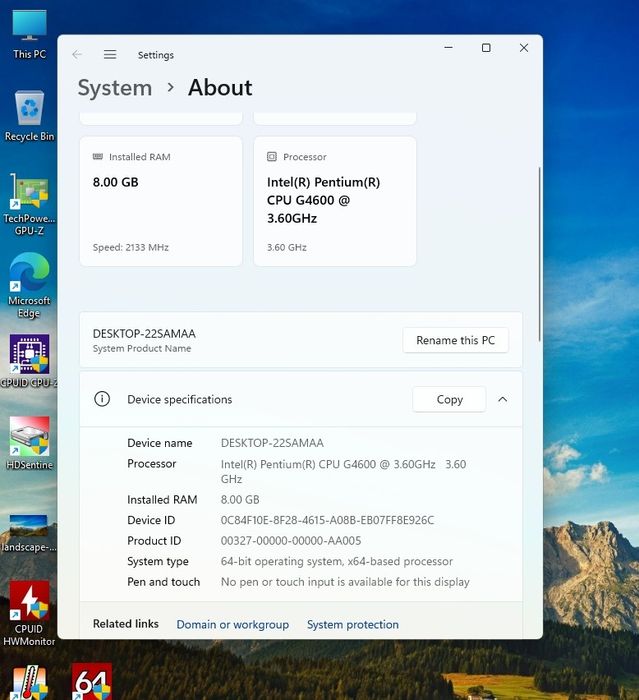Click the Pen and touch value text
The height and width of the screenshot is (700, 639).
[x=345, y=582]
